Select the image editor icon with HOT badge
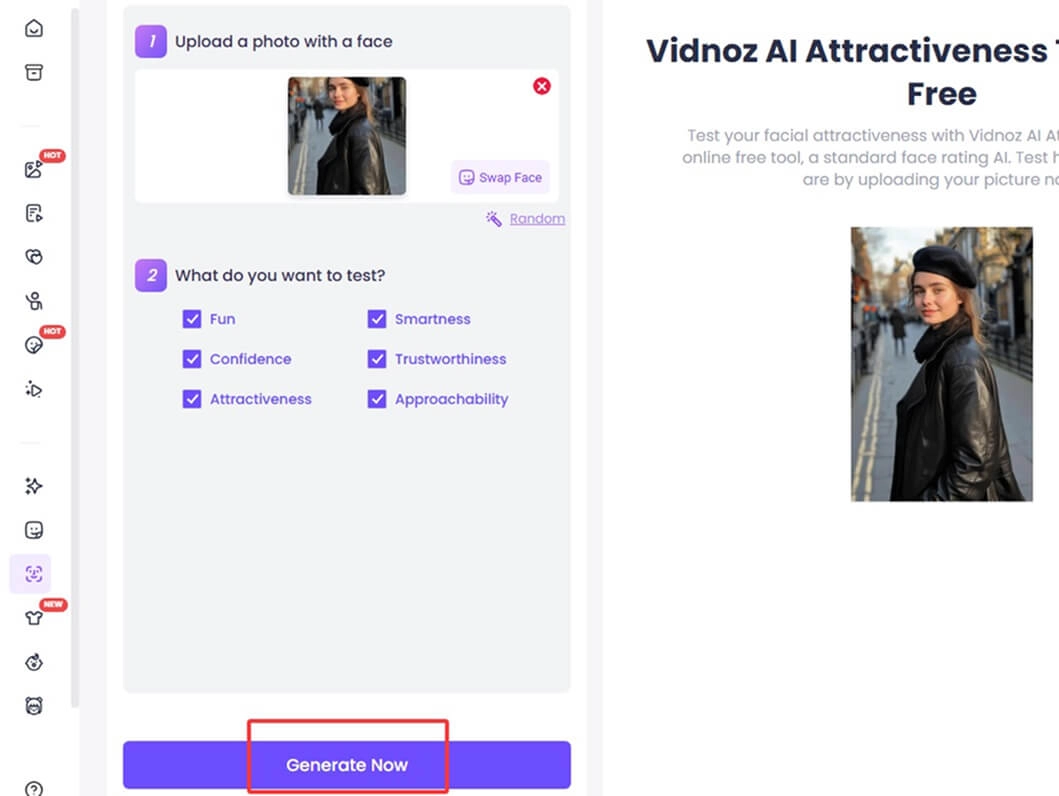1059x796 pixels. pyautogui.click(x=34, y=169)
